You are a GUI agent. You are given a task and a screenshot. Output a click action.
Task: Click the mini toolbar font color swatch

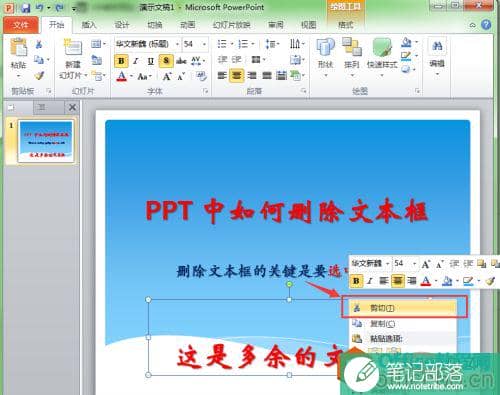click(426, 281)
